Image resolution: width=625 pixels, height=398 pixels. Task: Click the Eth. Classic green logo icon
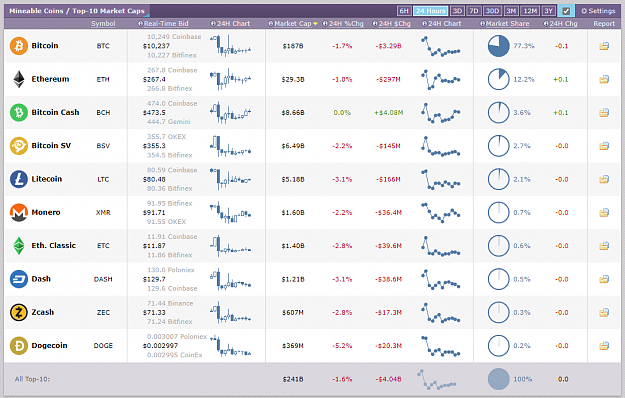tap(19, 246)
